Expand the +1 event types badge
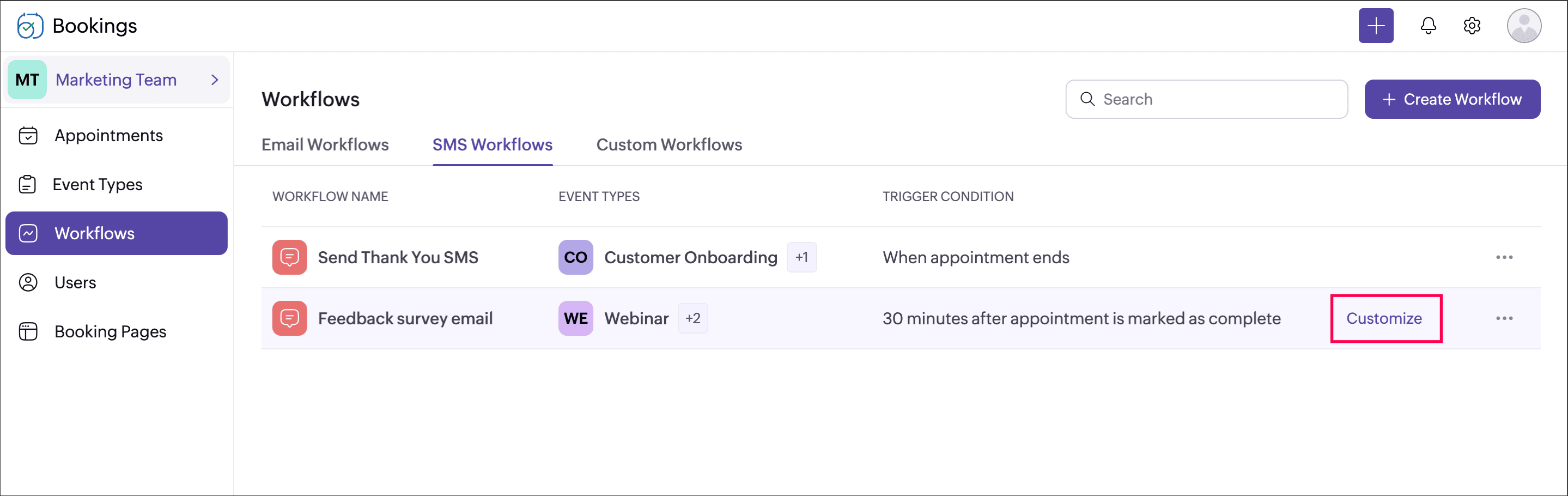Screen dimensions: 1568x496 (x=801, y=257)
